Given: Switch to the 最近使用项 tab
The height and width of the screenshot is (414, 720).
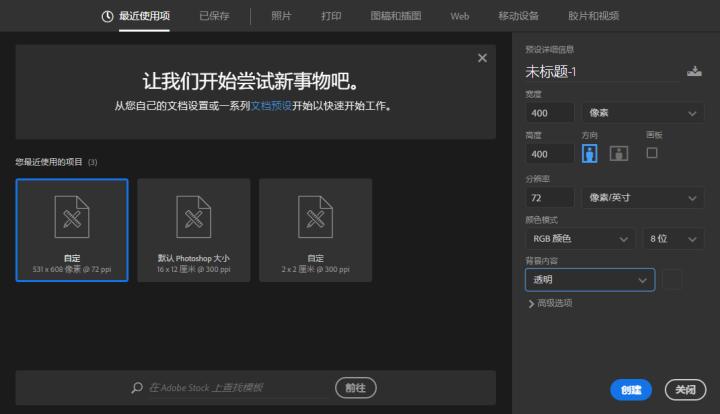Looking at the screenshot, I should coord(144,17).
